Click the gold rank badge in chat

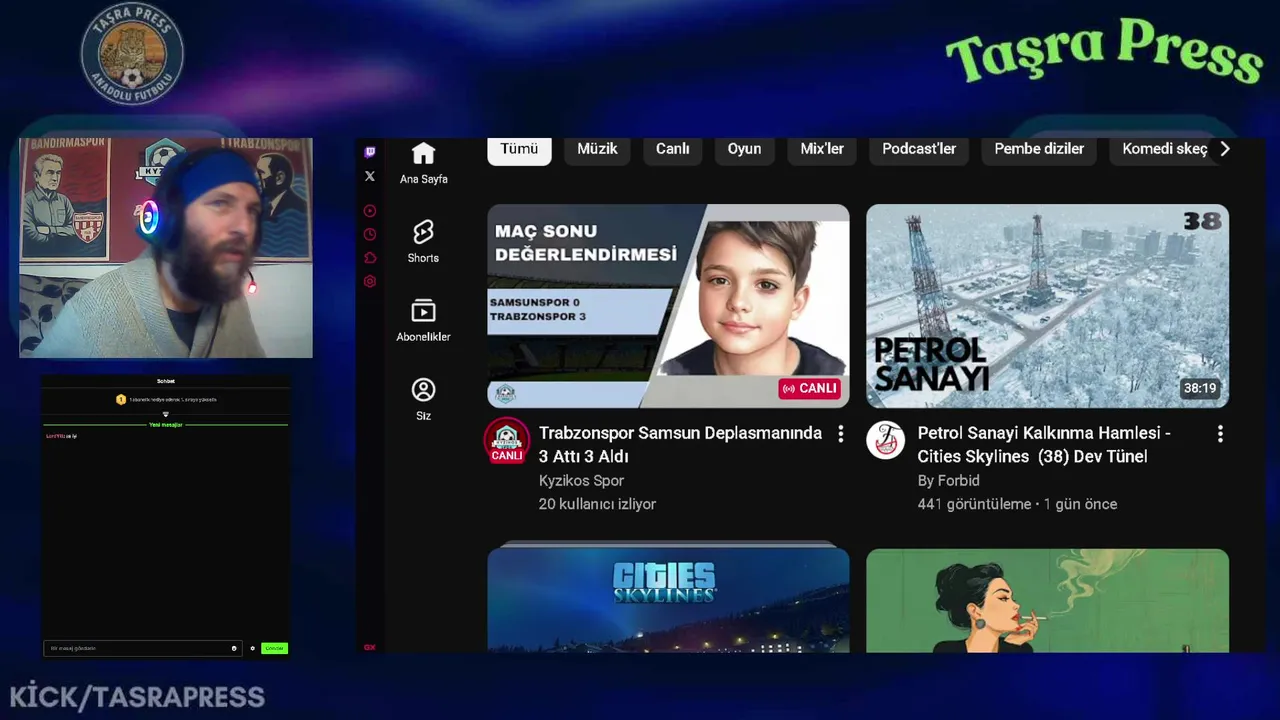[121, 399]
